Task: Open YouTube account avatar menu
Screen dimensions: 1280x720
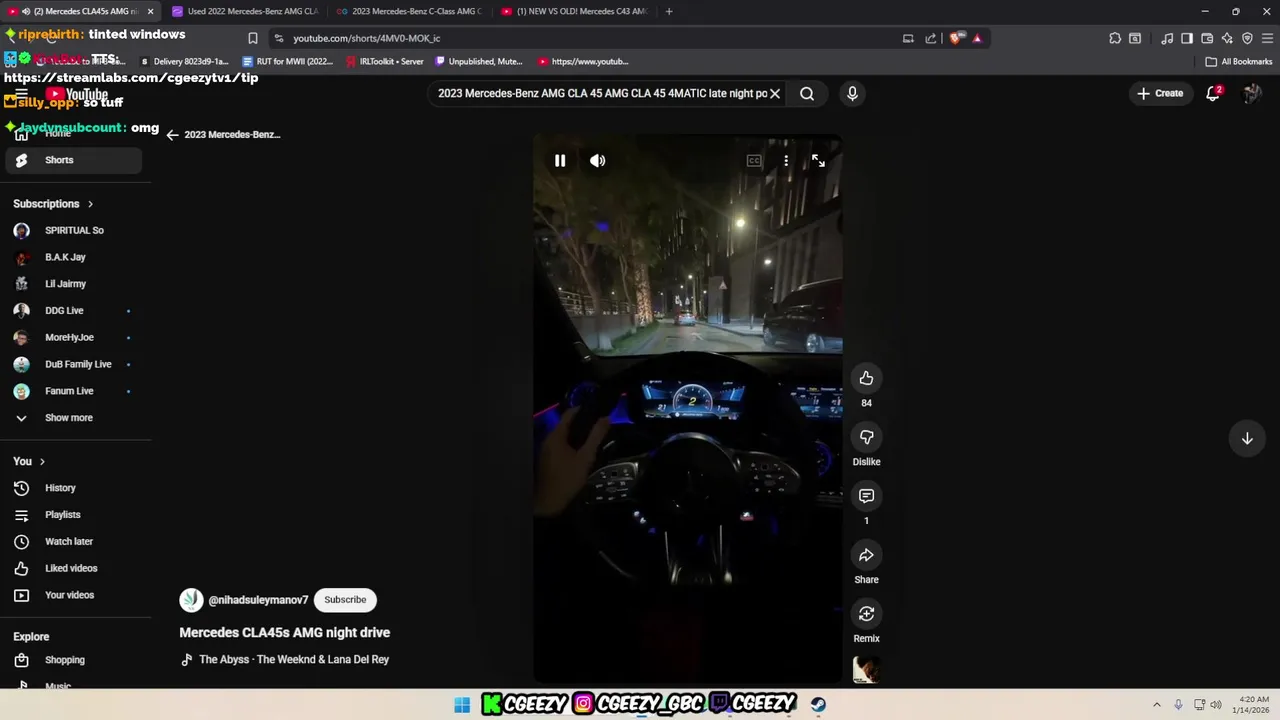Action: click(1252, 94)
